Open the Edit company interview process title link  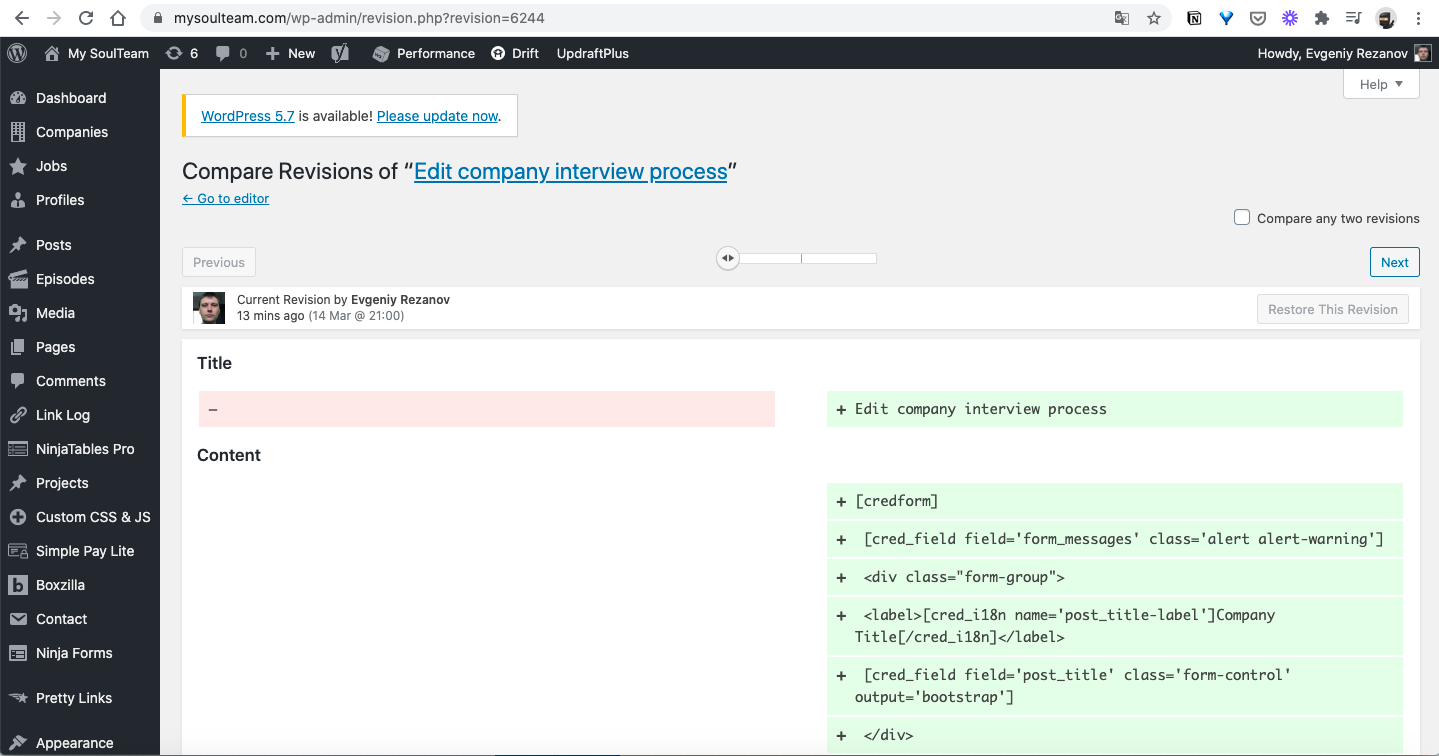[x=570, y=171]
